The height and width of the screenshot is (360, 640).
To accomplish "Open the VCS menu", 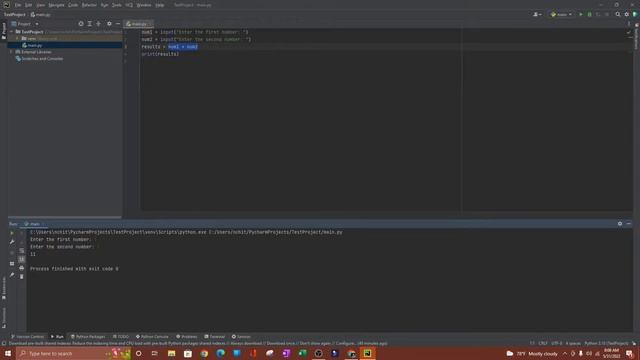I will click(129, 5).
